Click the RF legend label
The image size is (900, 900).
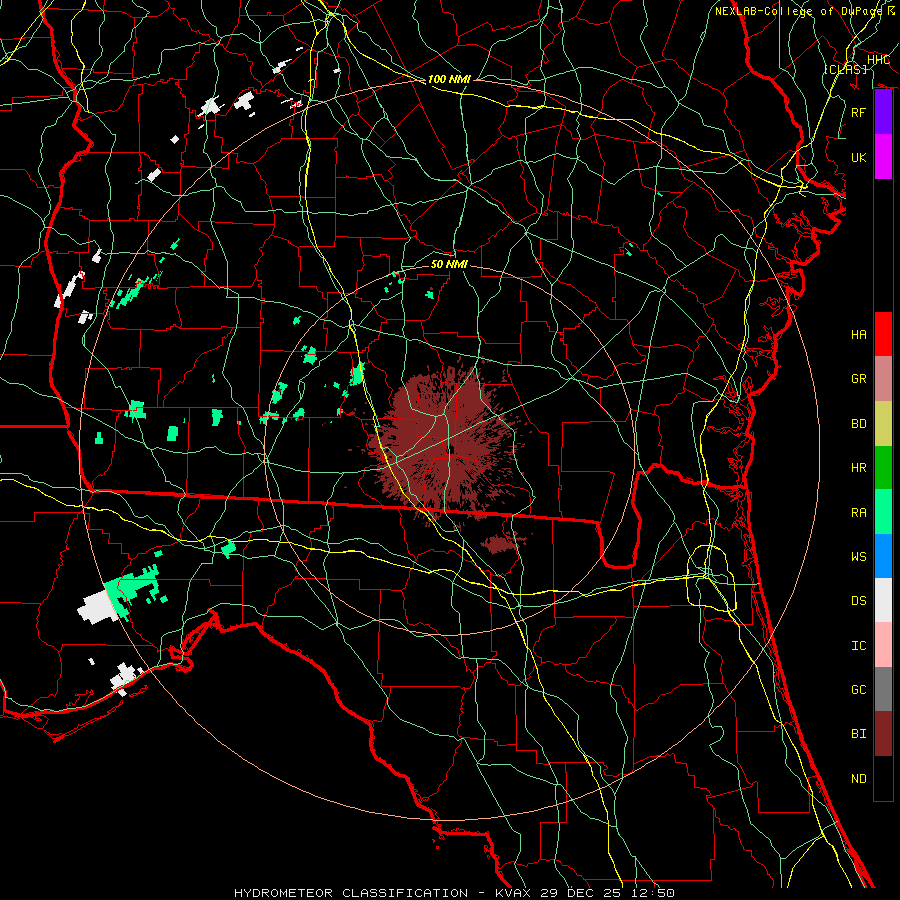click(x=858, y=112)
